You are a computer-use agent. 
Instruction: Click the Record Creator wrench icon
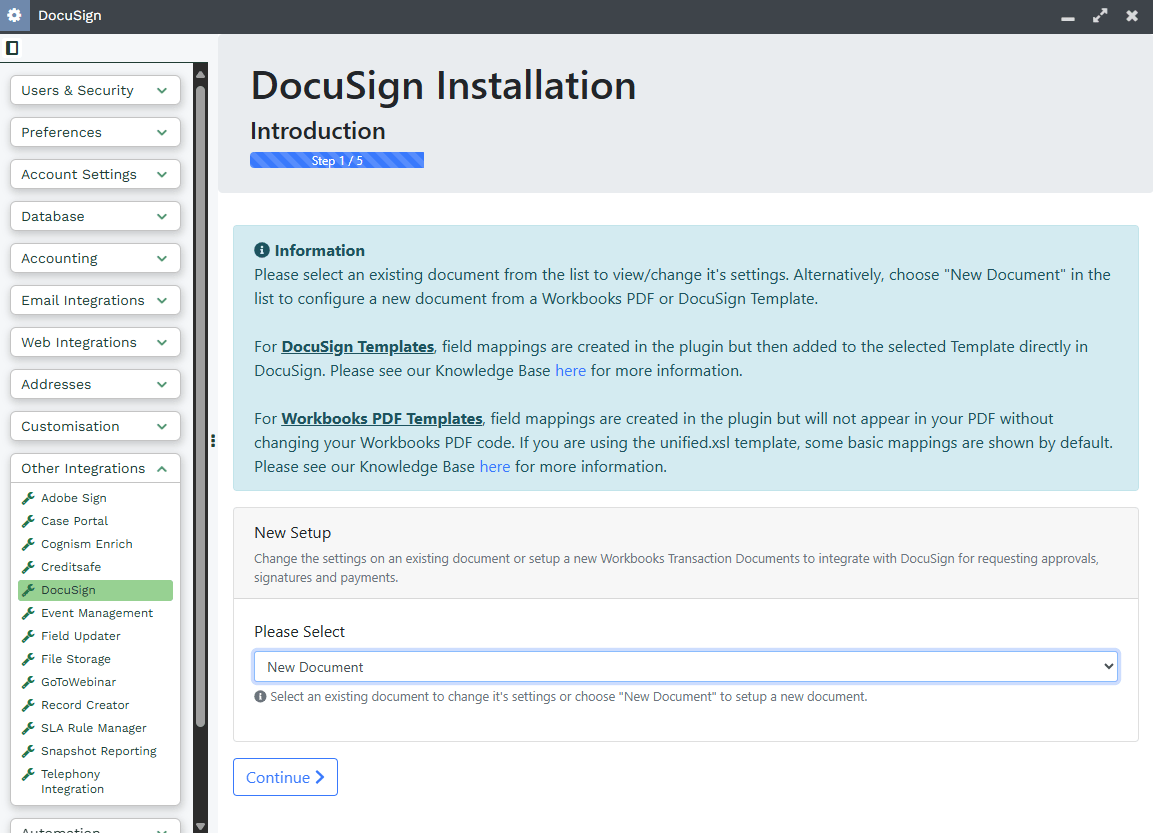coord(28,704)
